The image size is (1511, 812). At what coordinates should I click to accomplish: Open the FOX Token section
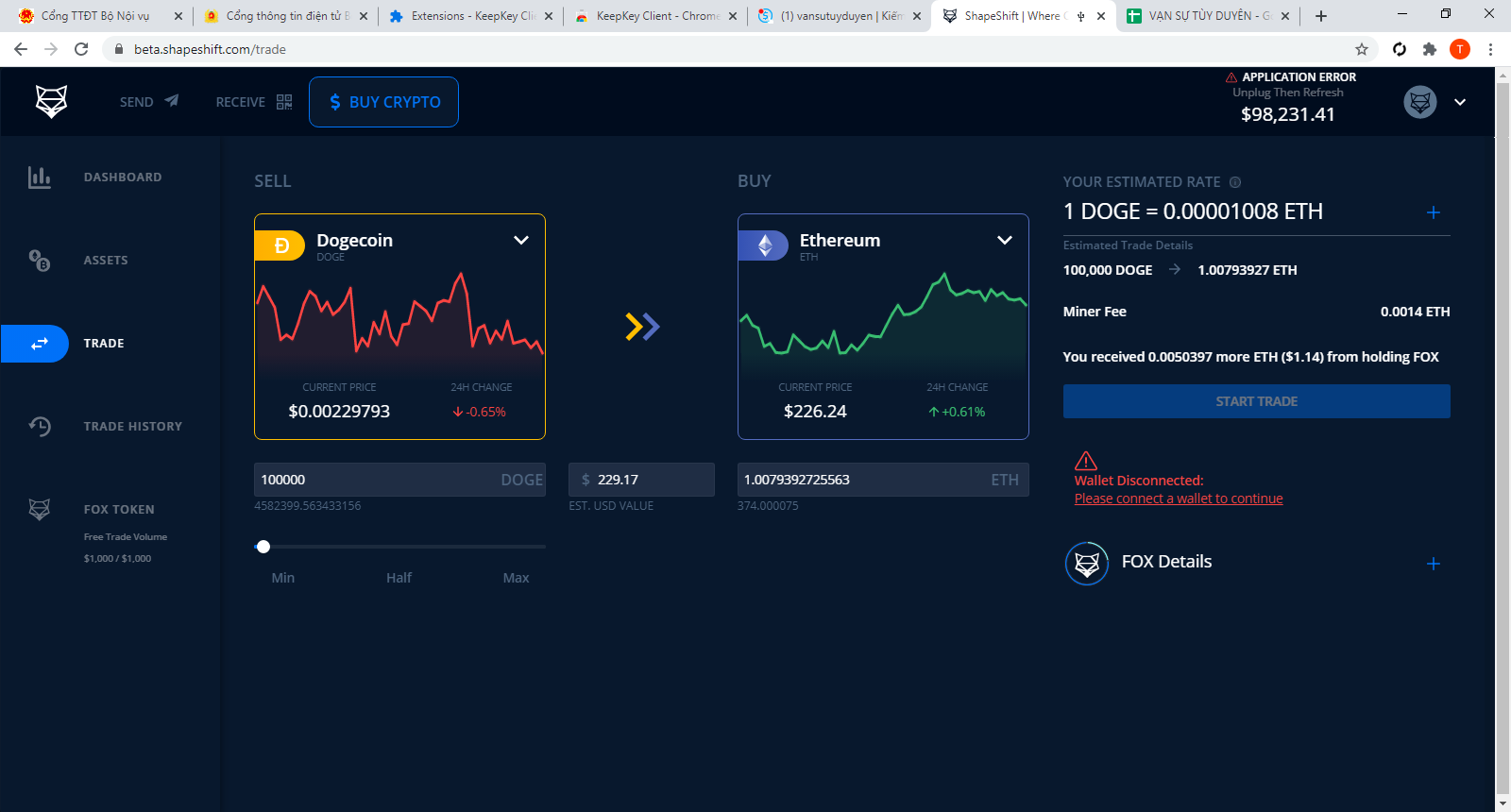119,510
